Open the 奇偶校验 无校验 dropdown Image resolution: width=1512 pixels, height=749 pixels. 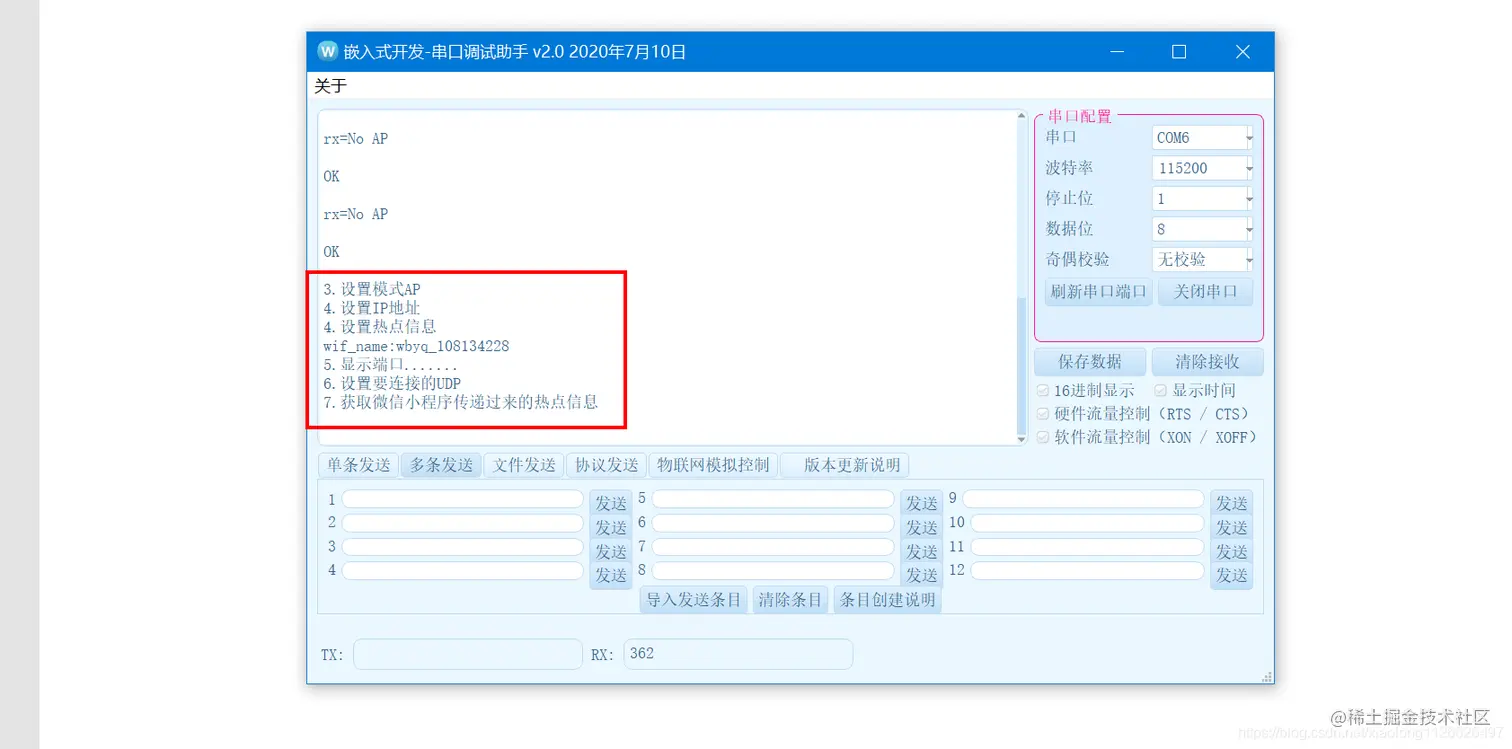[x=1203, y=259]
